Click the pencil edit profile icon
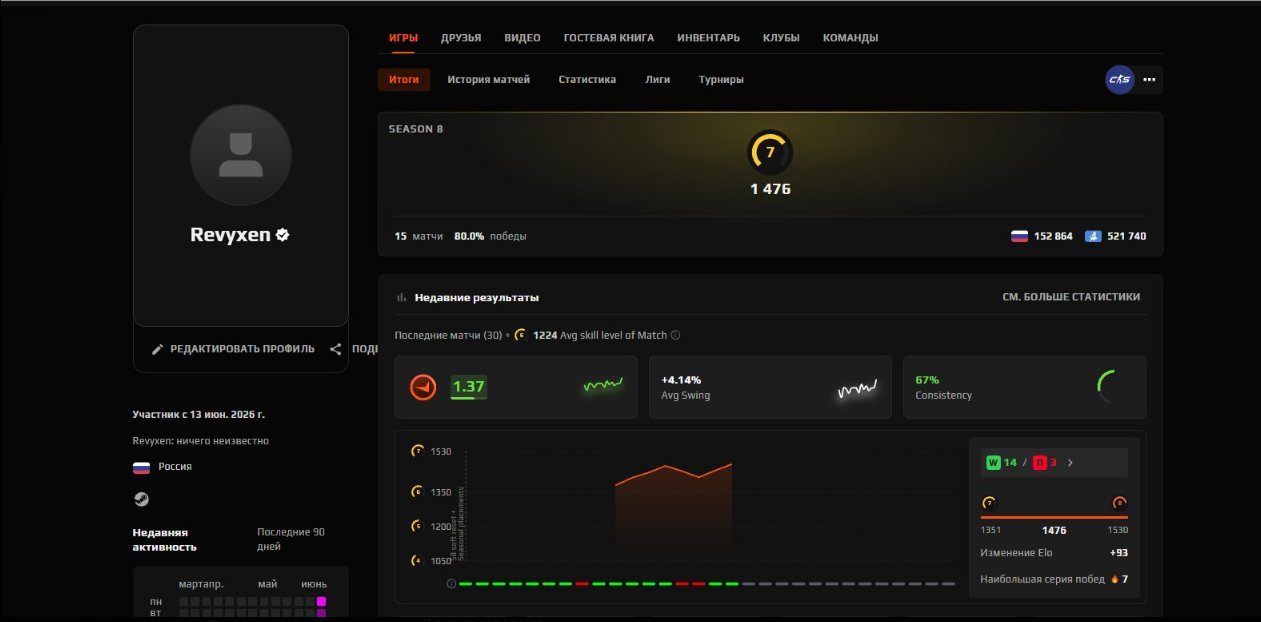The height and width of the screenshot is (622, 1261). click(157, 349)
